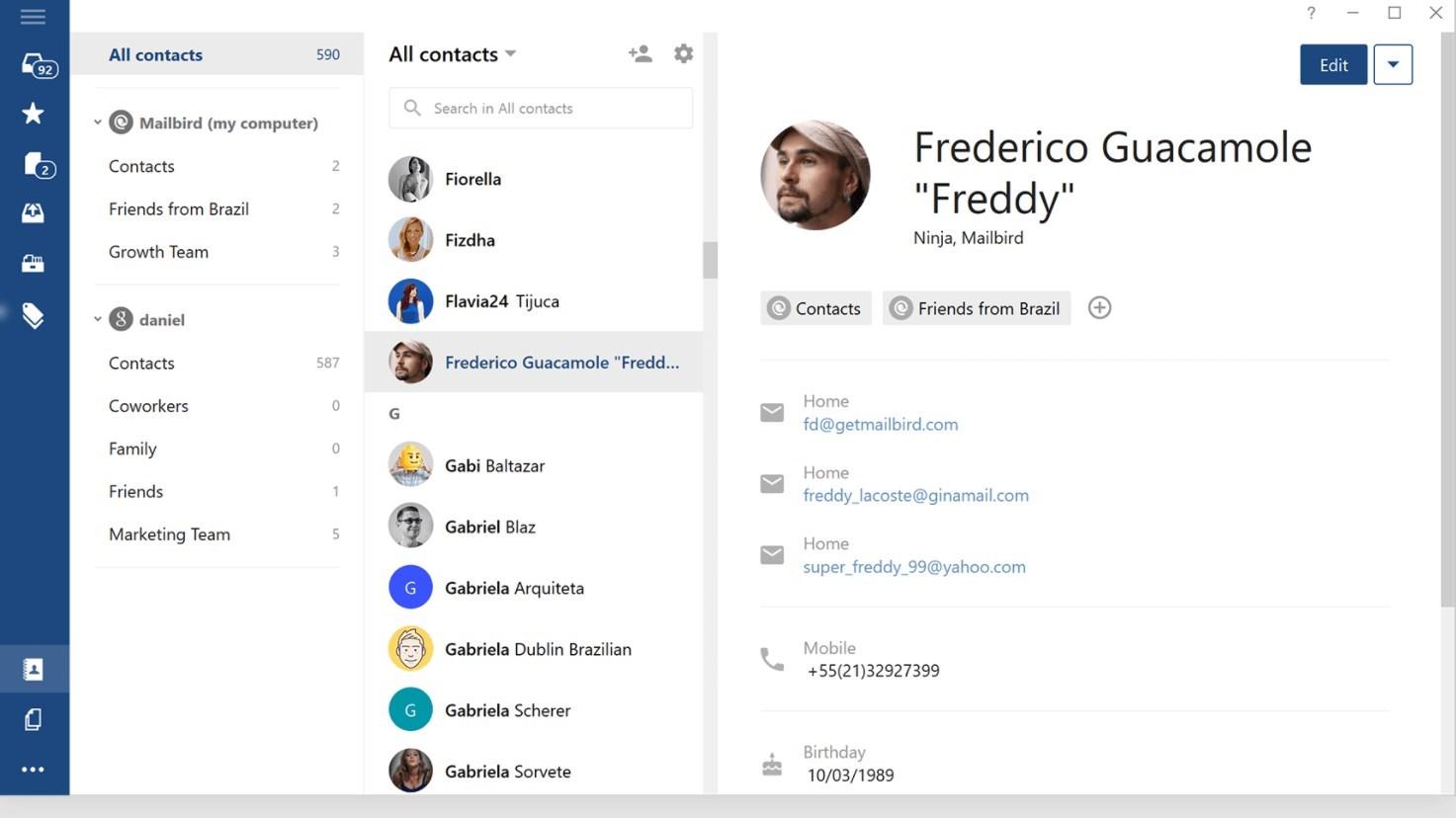Screen dimensions: 1456x818
Task: Click the fd@getmailbird.com email link
Action: [x=880, y=425]
